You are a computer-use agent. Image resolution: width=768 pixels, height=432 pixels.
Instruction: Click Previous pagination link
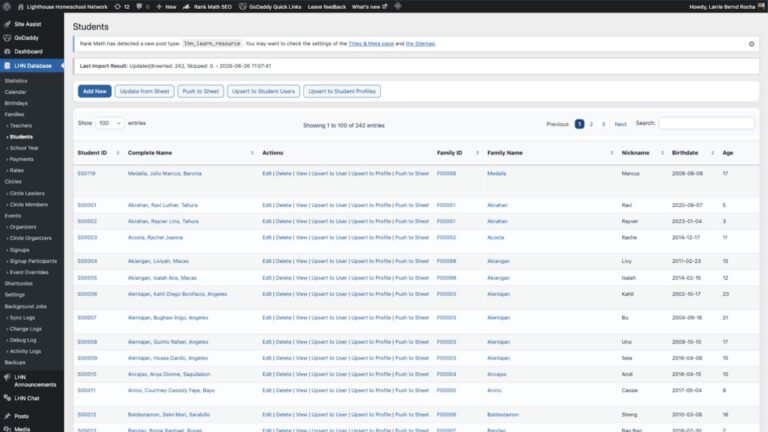[557, 124]
